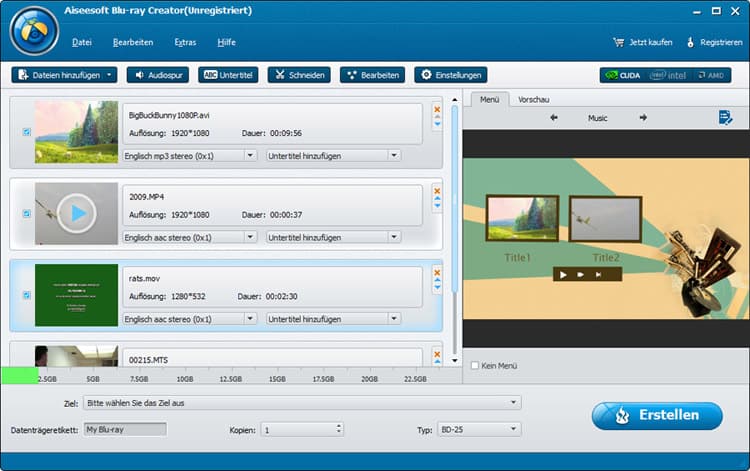Click the edit menu template icon
This screenshot has width=750, height=471.
click(x=725, y=118)
